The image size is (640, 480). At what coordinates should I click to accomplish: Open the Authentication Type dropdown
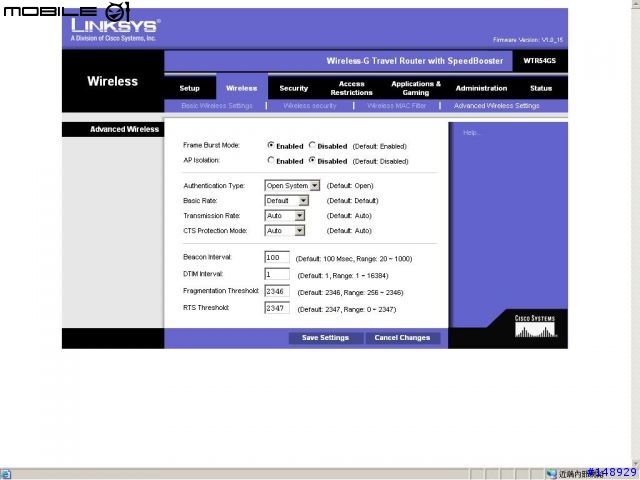point(292,186)
